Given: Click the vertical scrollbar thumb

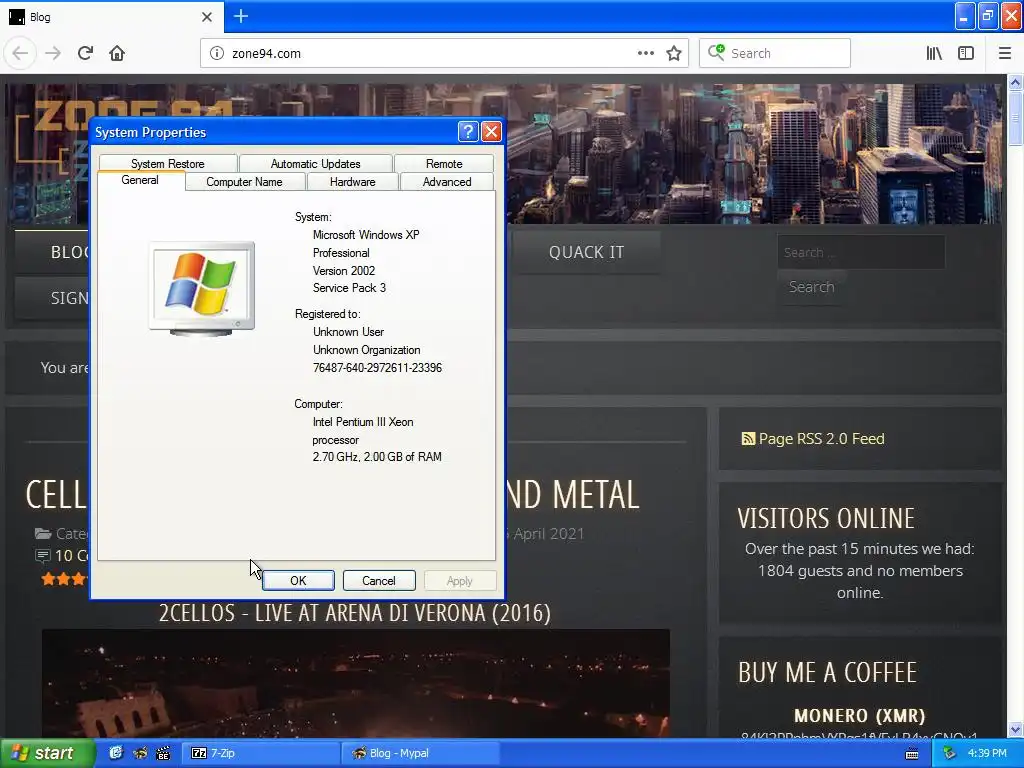Looking at the screenshot, I should pos(1015,118).
